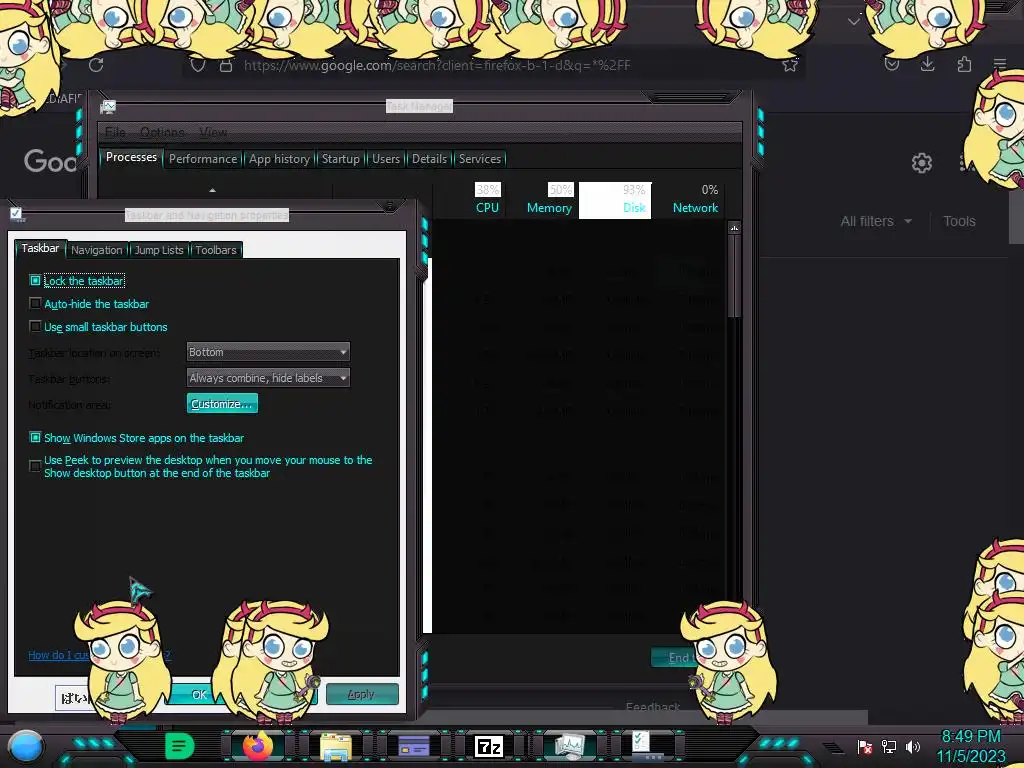1024x768 pixels.
Task: Click the Apply button
Action: (x=362, y=694)
